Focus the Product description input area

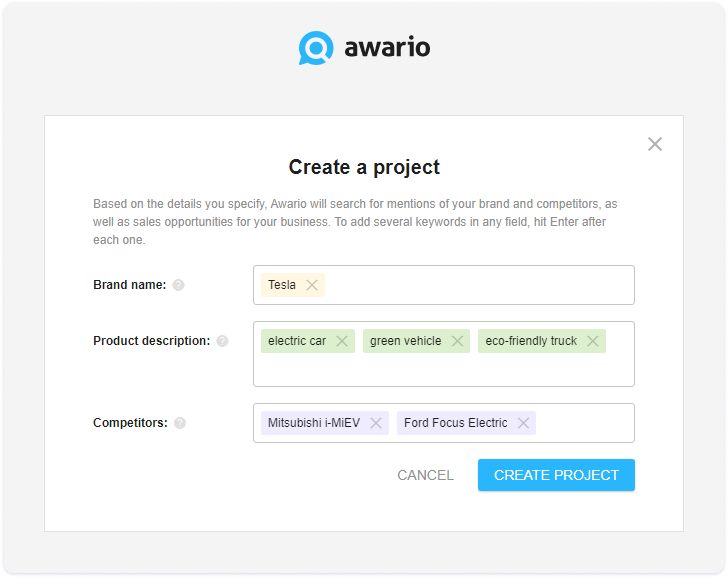(x=444, y=354)
